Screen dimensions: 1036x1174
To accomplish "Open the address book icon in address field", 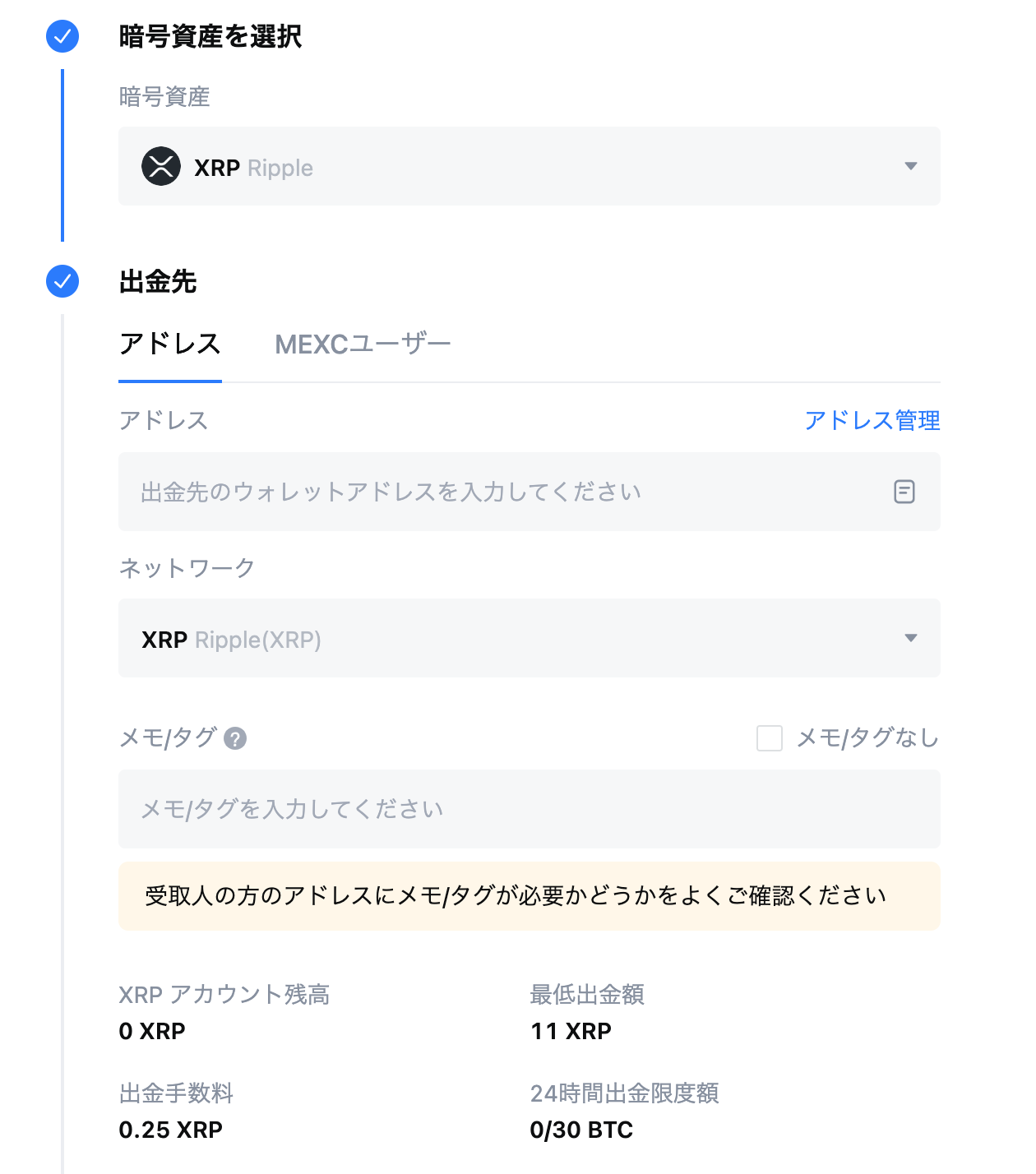I will point(903,492).
